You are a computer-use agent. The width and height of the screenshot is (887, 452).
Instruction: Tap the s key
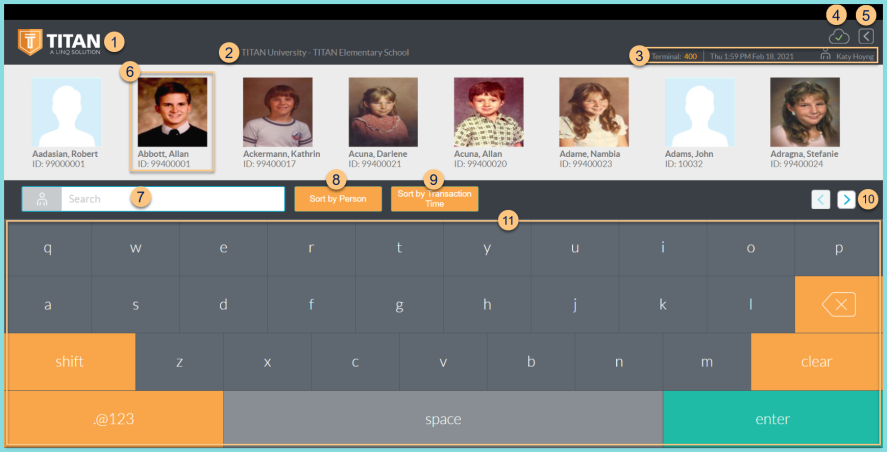136,305
